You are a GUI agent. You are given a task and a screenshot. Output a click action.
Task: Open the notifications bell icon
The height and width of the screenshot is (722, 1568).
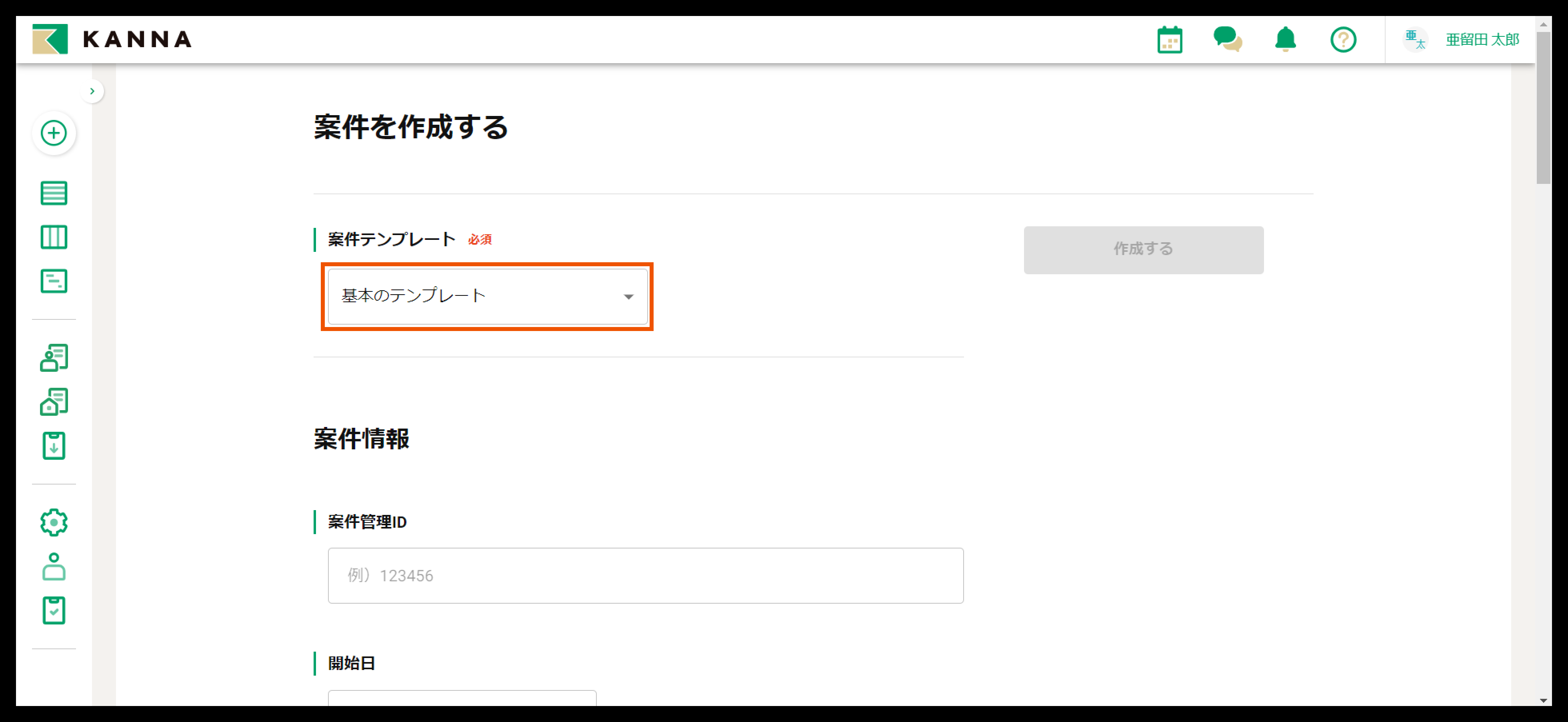coord(1285,40)
